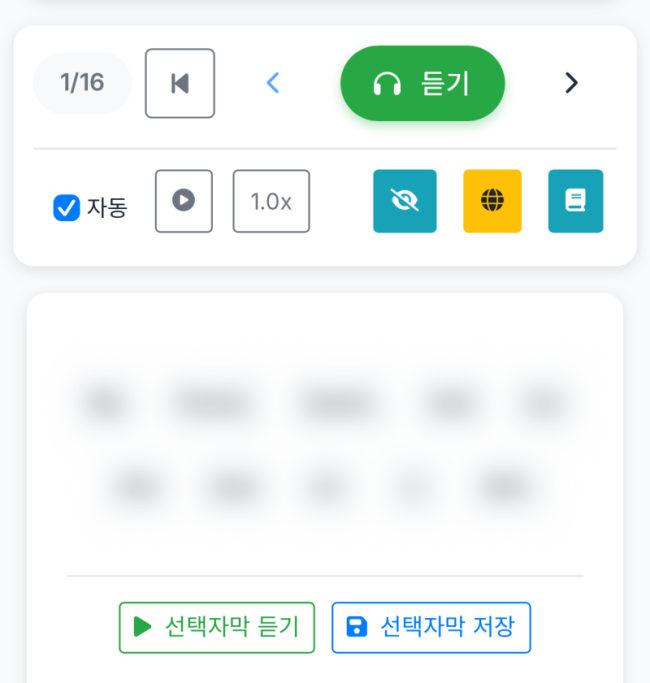Select the first blurred word in top row
The width and height of the screenshot is (650, 683).
[x=102, y=403]
